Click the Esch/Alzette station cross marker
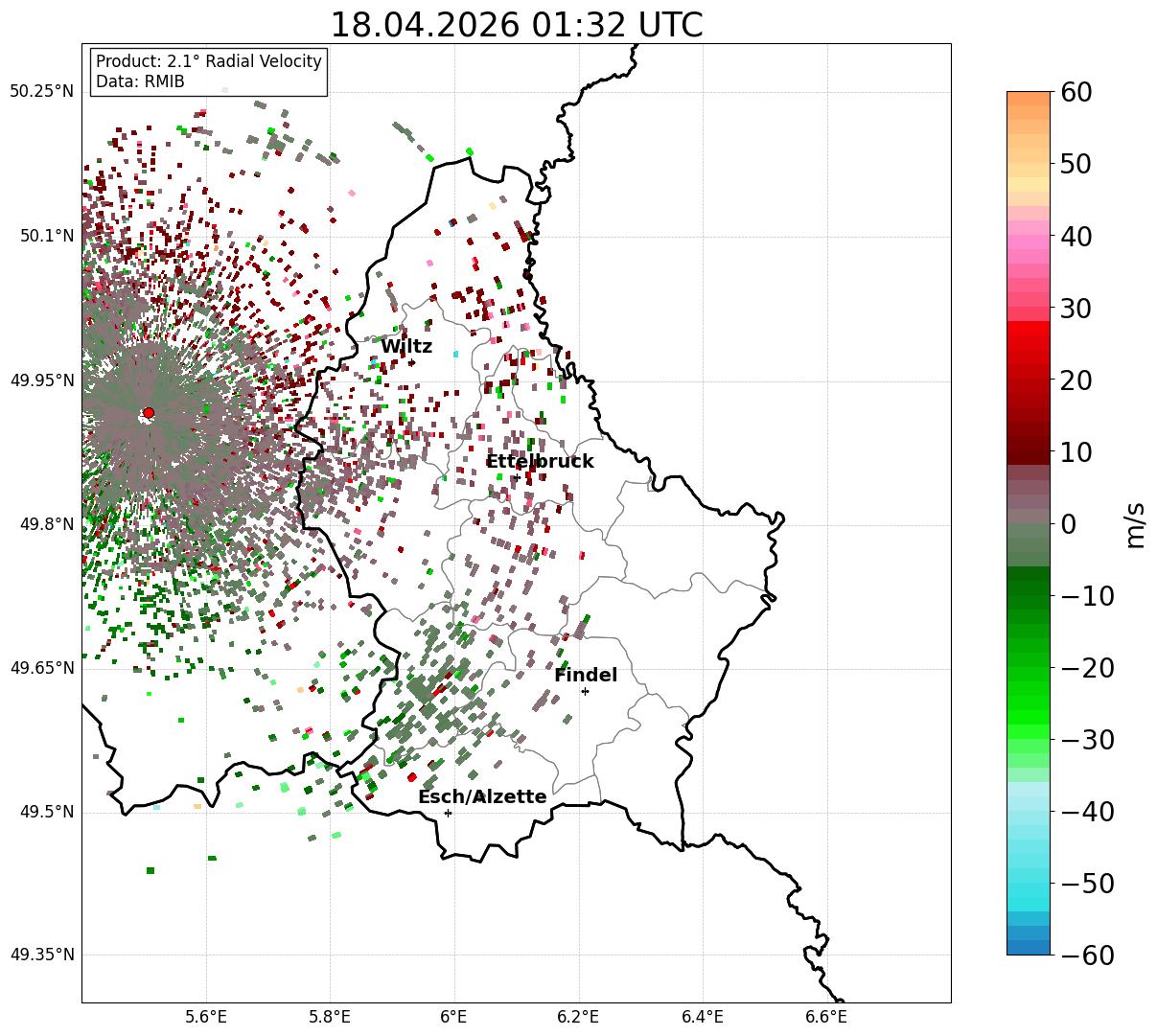 [448, 813]
